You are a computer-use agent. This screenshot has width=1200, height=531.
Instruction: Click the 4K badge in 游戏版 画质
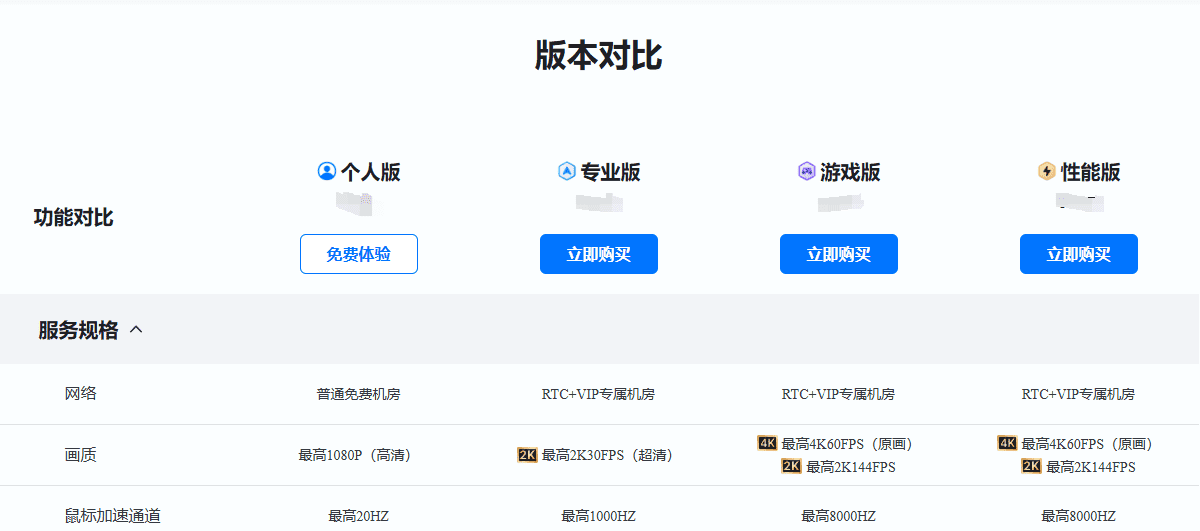point(767,443)
